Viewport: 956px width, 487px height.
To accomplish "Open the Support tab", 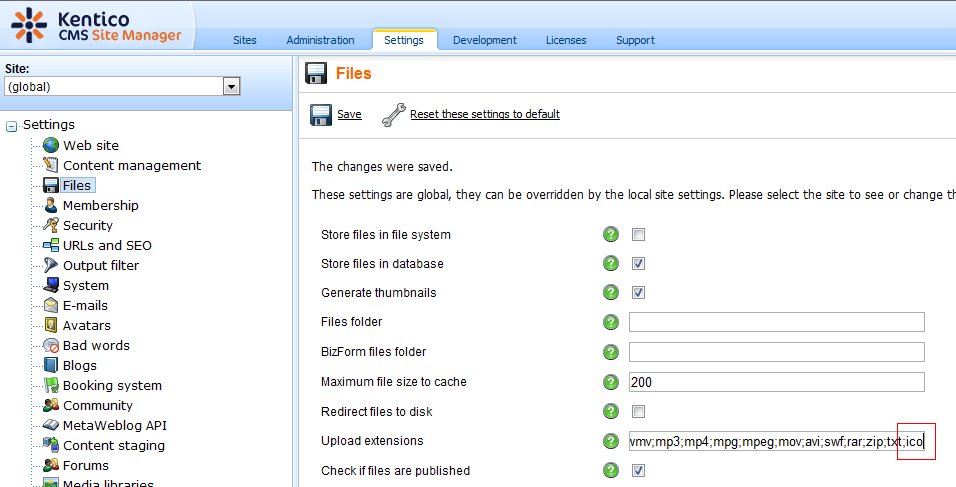I will (635, 40).
